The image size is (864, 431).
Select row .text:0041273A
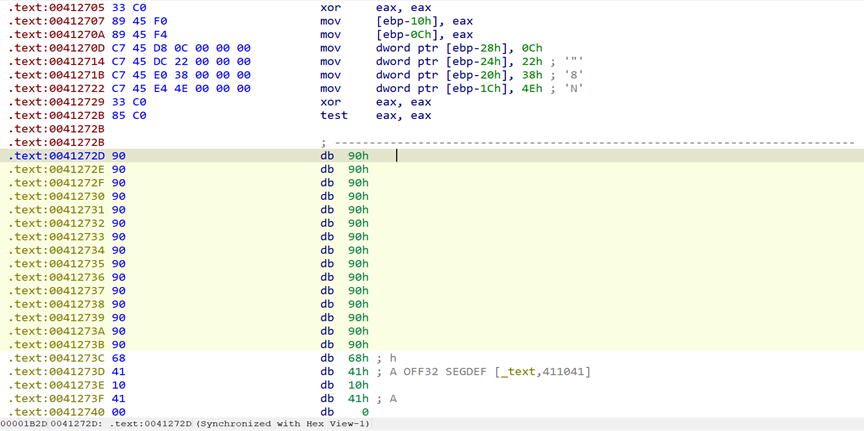click(432, 331)
